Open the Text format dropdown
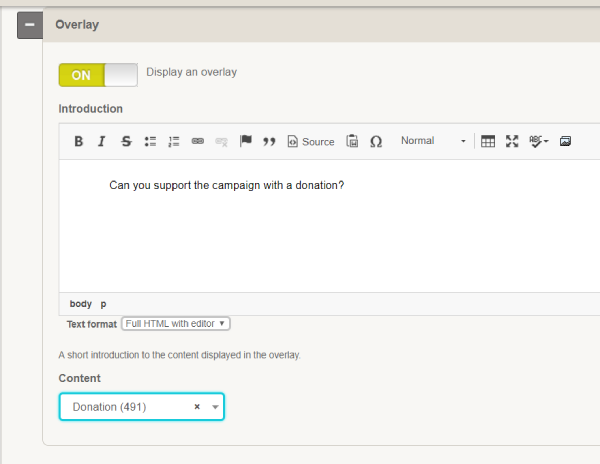 [x=176, y=324]
